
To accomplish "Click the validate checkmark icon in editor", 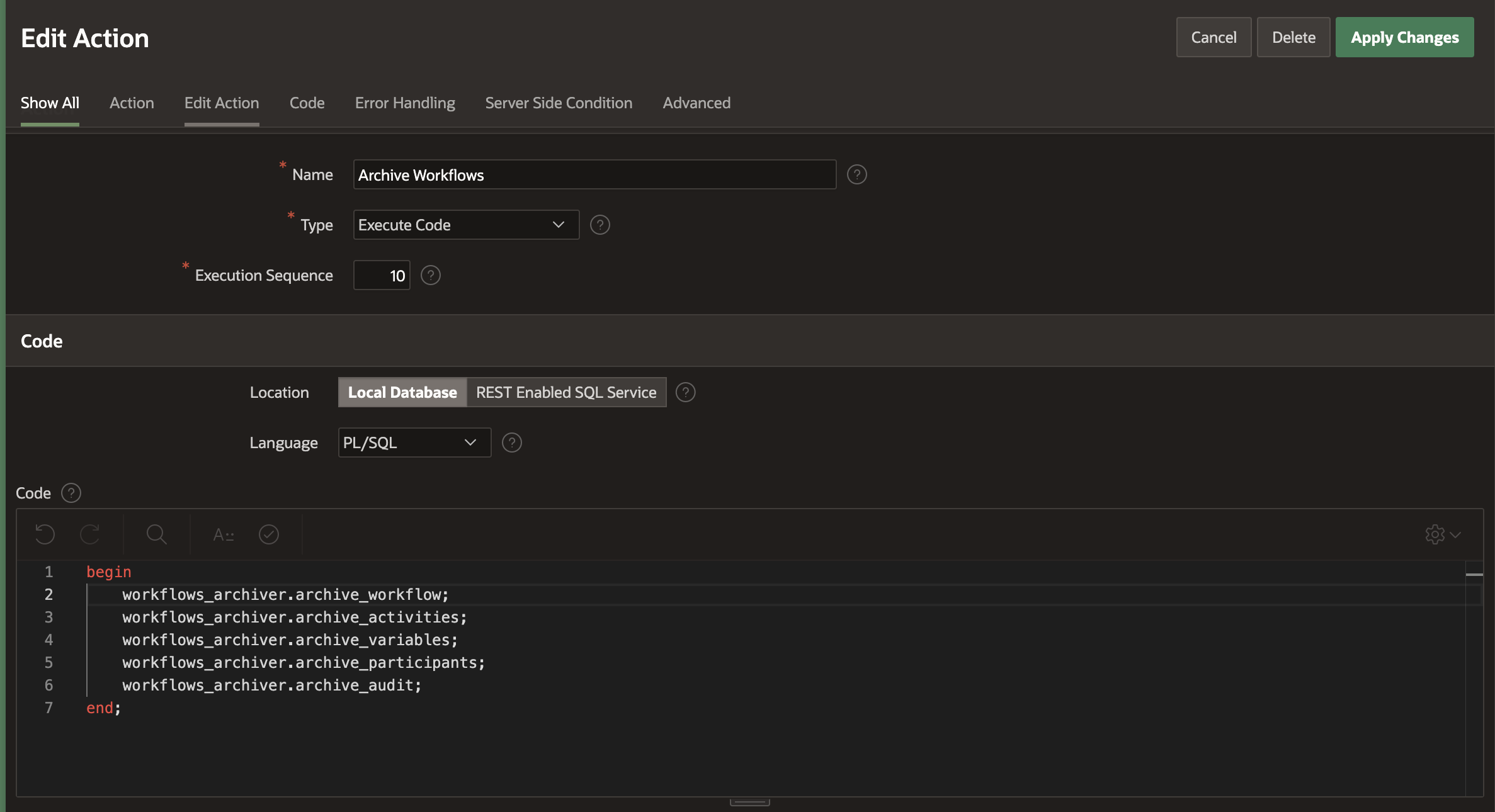I will tap(269, 534).
